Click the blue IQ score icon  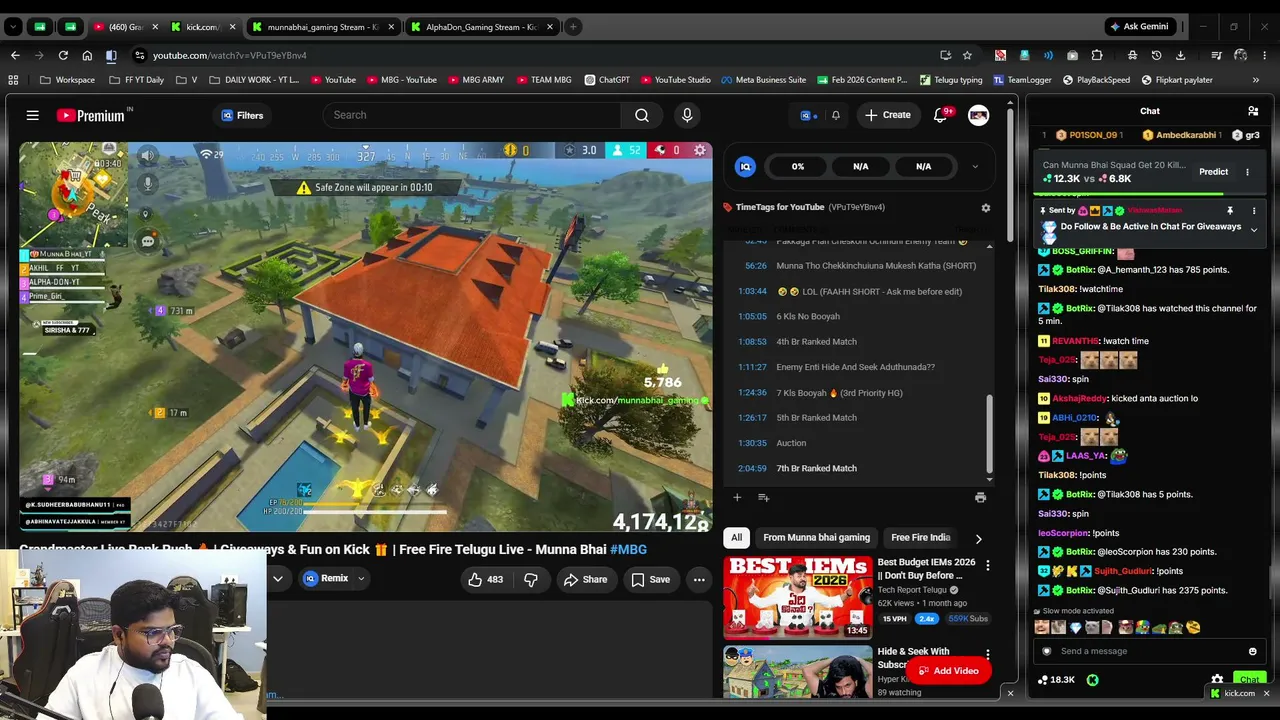[x=745, y=166]
